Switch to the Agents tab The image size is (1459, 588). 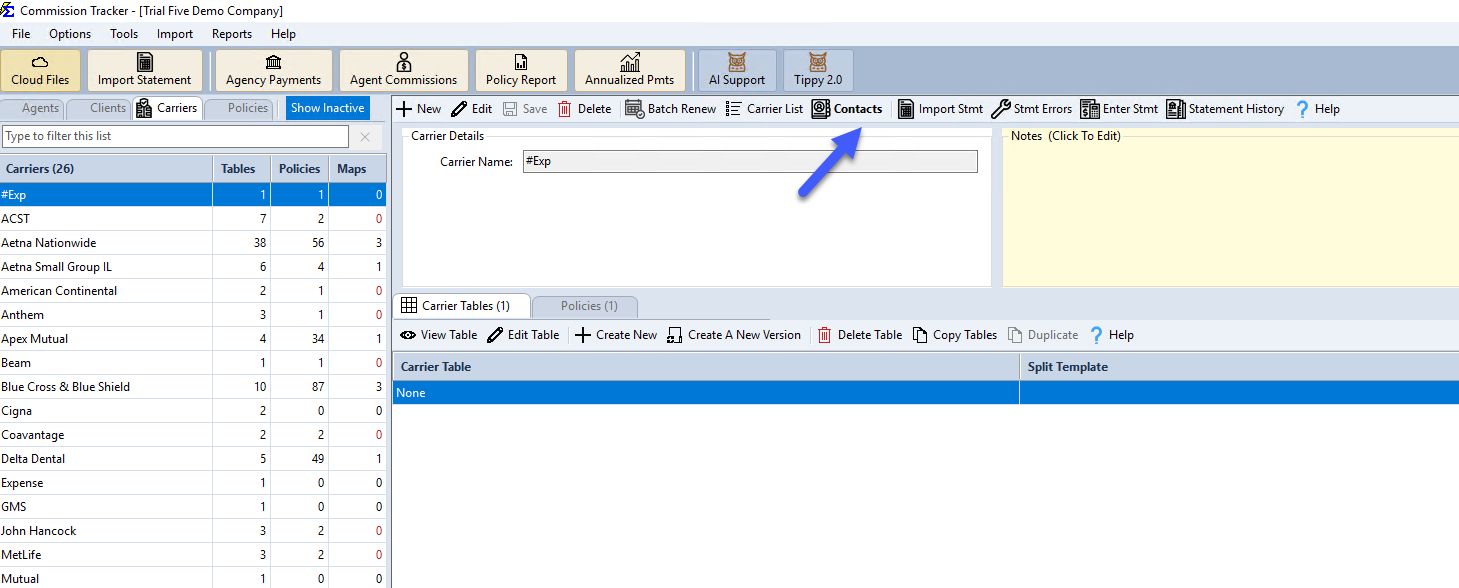(x=34, y=108)
